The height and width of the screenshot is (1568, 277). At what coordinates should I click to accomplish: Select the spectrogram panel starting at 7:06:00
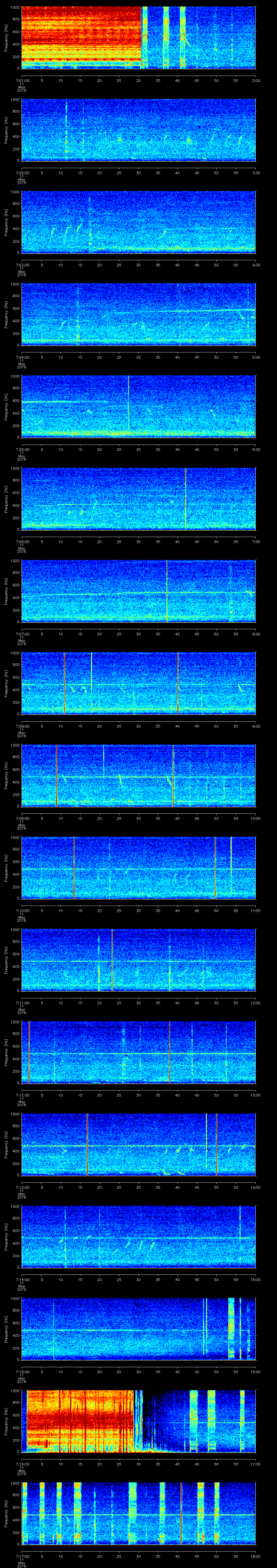pos(138,499)
